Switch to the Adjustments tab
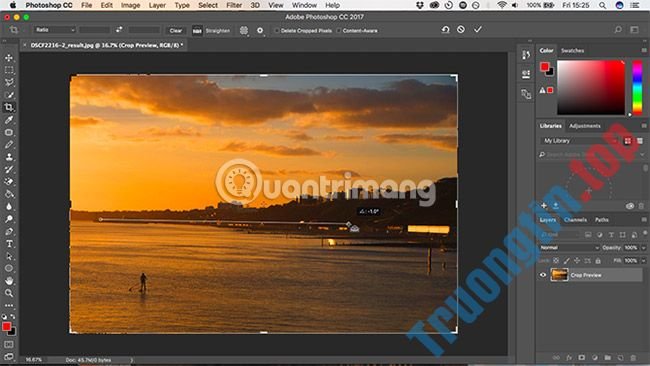This screenshot has height=366, width=650. pos(585,126)
